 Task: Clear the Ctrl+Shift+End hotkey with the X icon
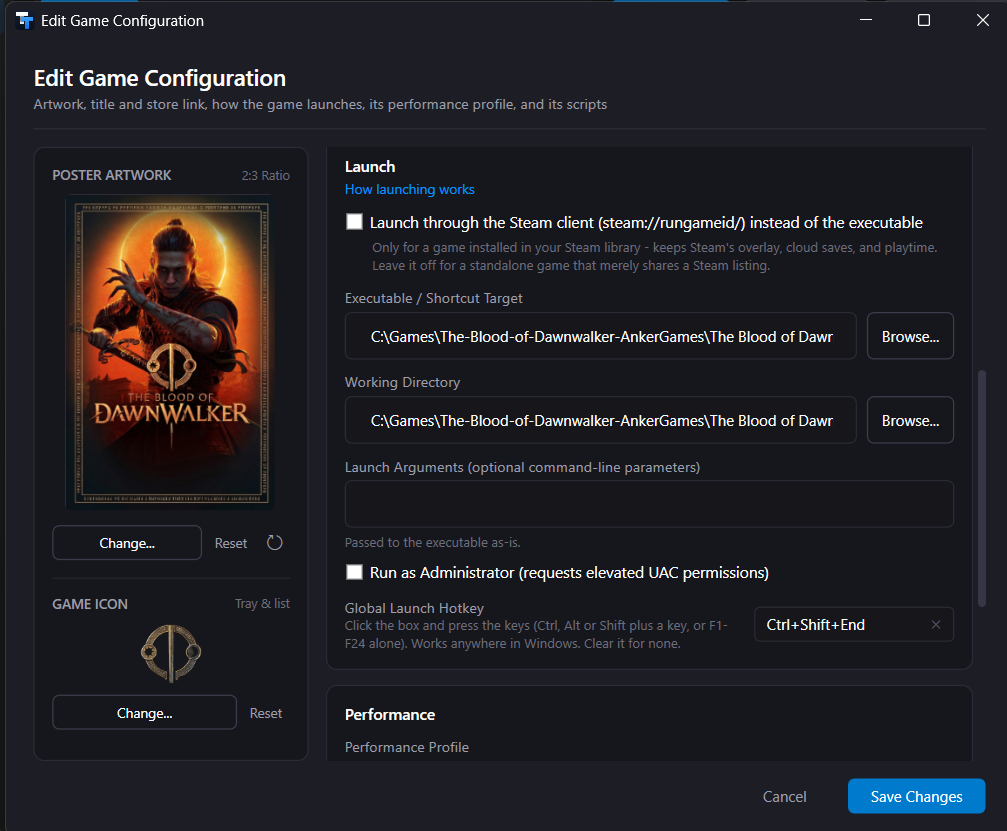[x=936, y=624]
